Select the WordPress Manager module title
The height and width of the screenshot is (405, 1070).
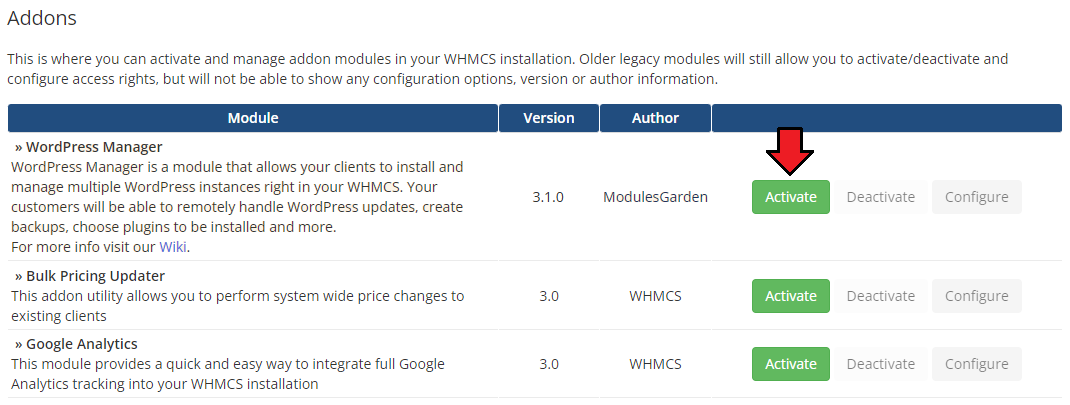[88, 147]
